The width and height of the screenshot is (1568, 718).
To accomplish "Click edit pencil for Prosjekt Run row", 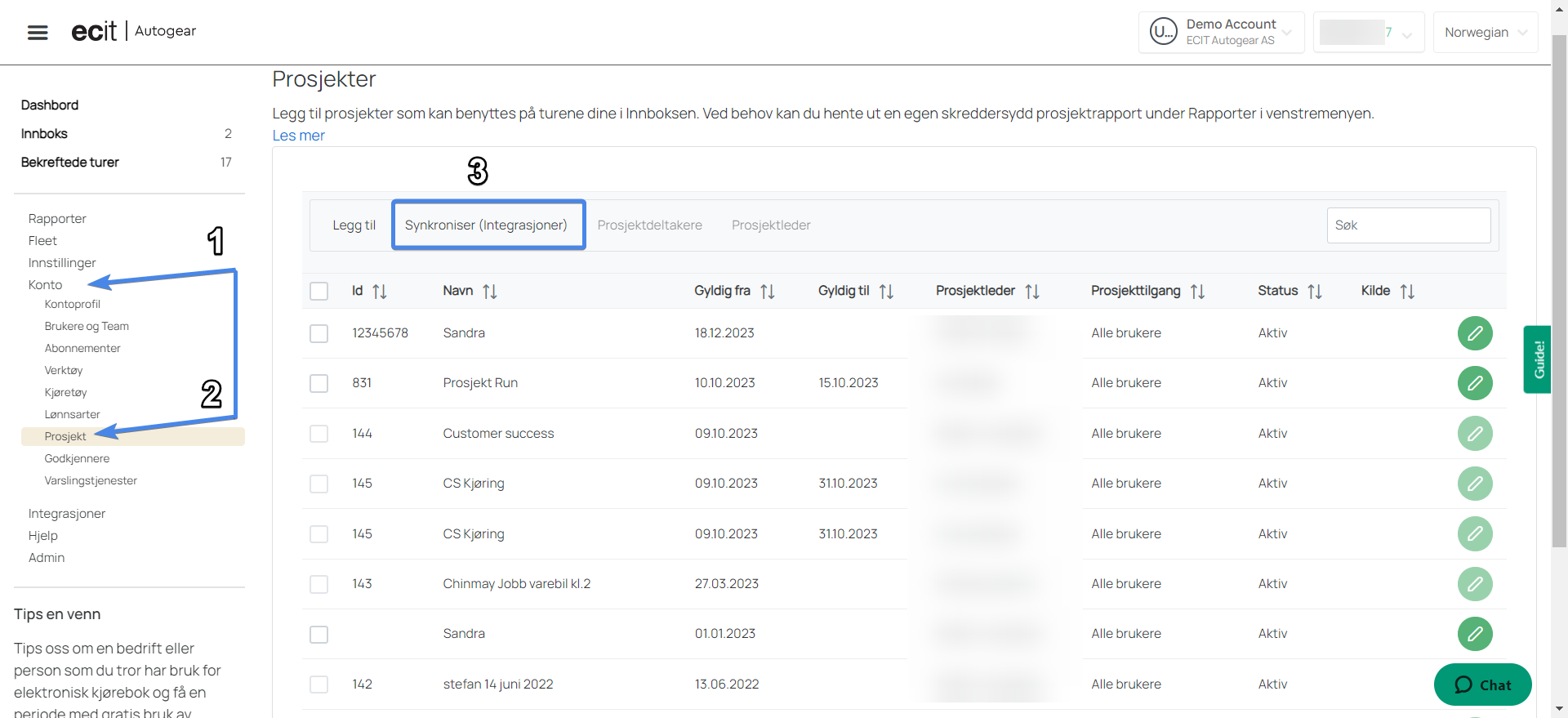I will tap(1474, 383).
